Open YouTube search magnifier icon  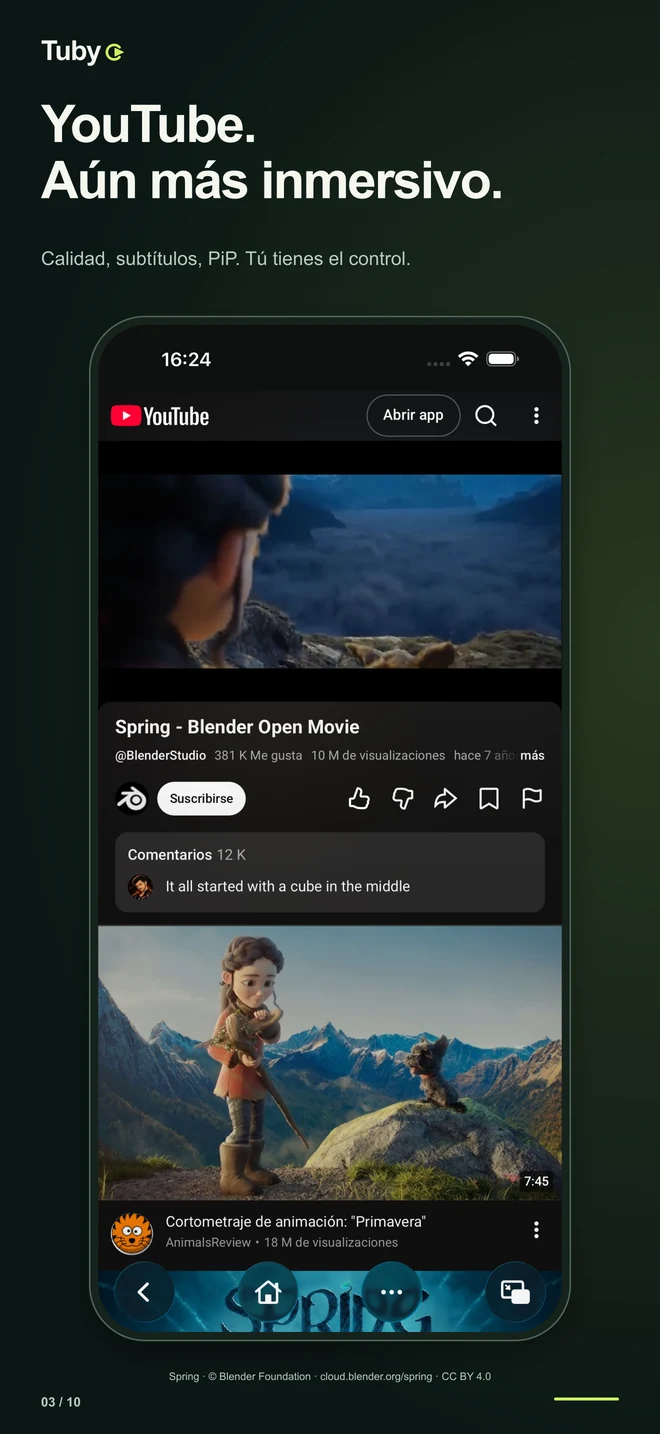(486, 416)
